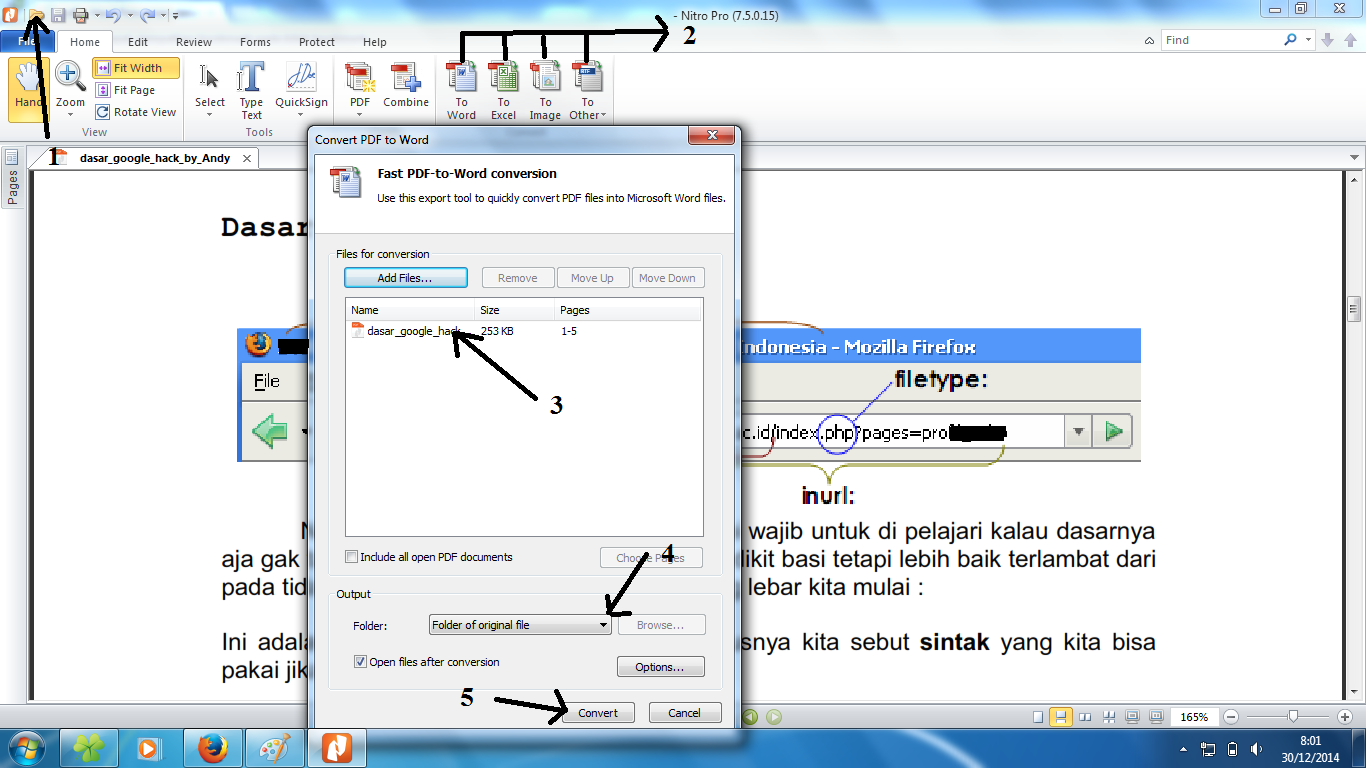Open the File menu tab
The height and width of the screenshot is (768, 1366).
point(26,42)
